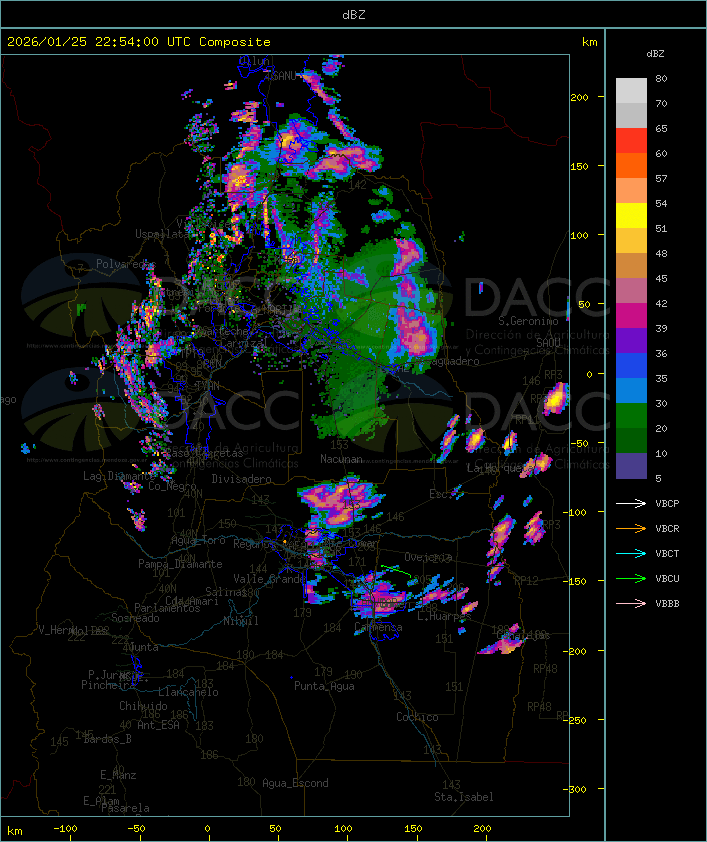Click the E_Manz place label
The image size is (707, 842).
click(x=118, y=775)
